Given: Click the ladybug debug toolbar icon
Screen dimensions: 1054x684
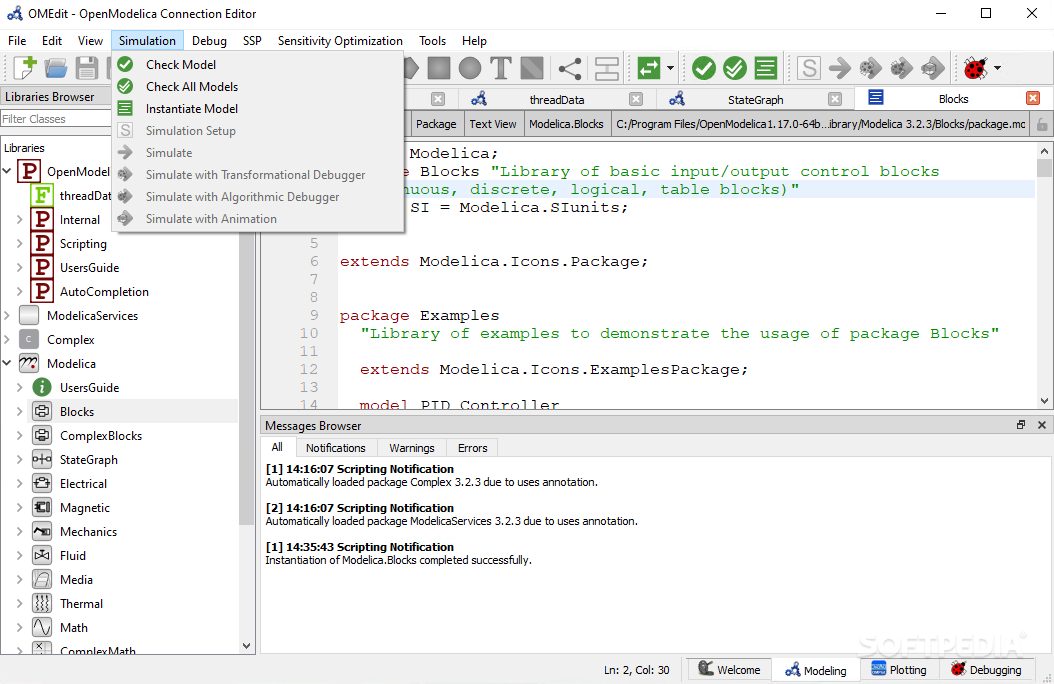Looking at the screenshot, I should pos(975,68).
